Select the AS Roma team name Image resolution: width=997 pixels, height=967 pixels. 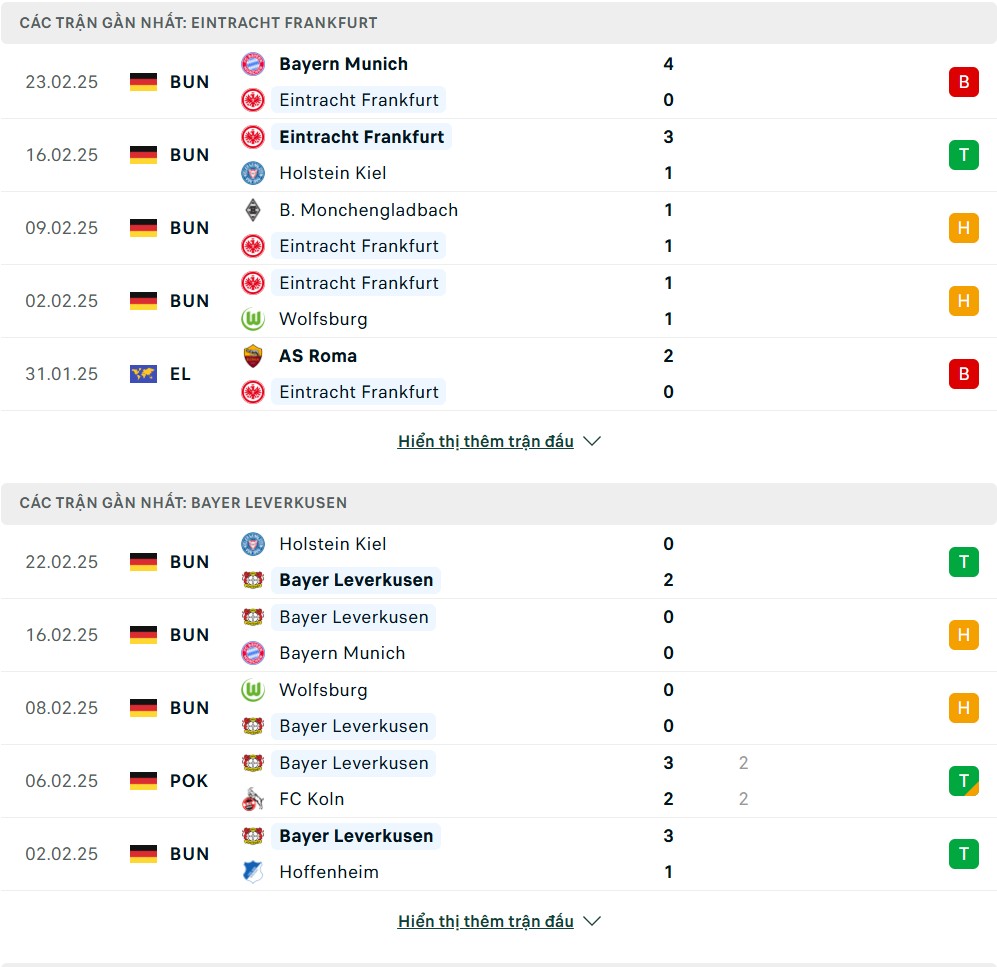tap(318, 356)
